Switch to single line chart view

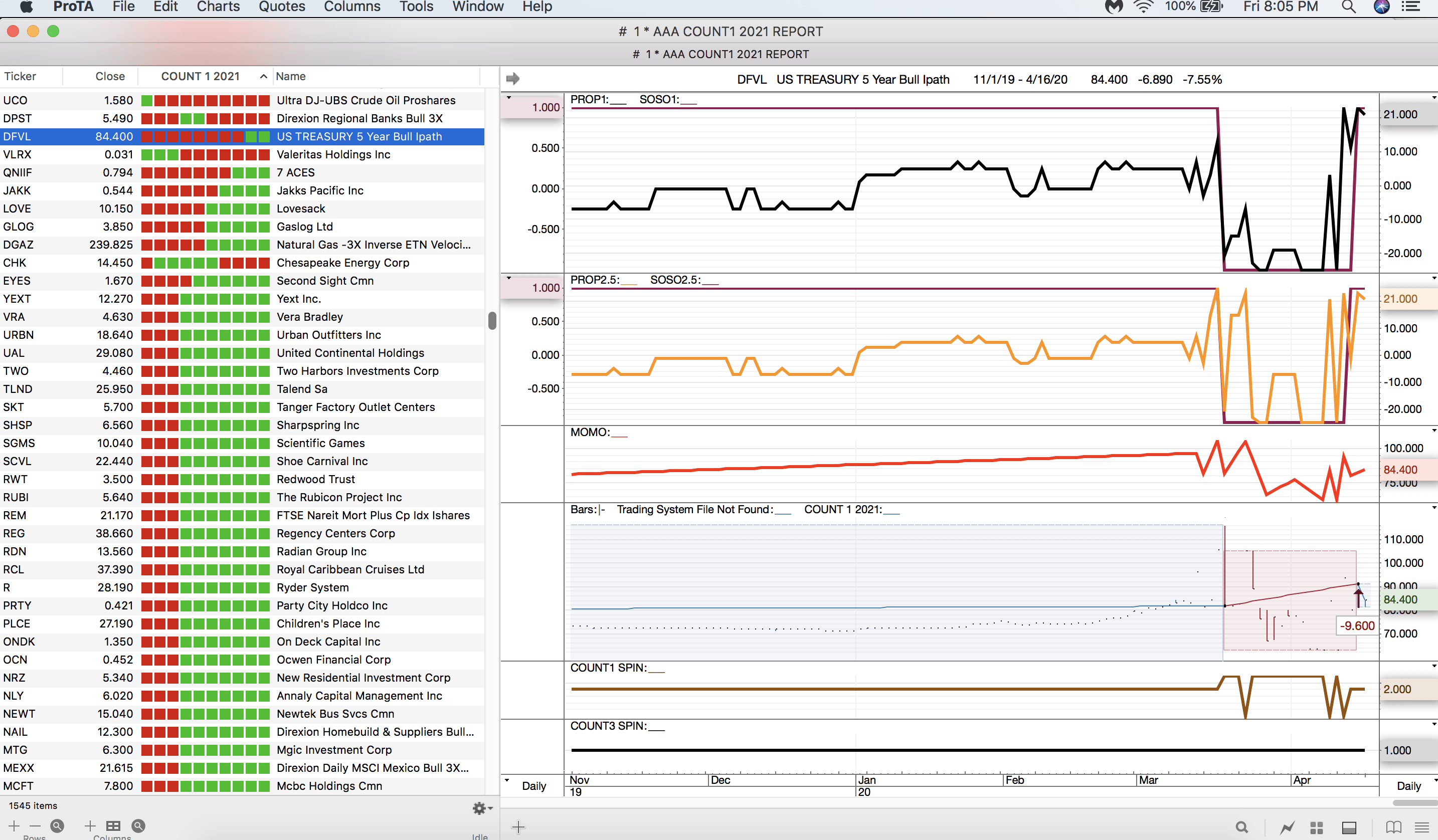coord(1287,827)
